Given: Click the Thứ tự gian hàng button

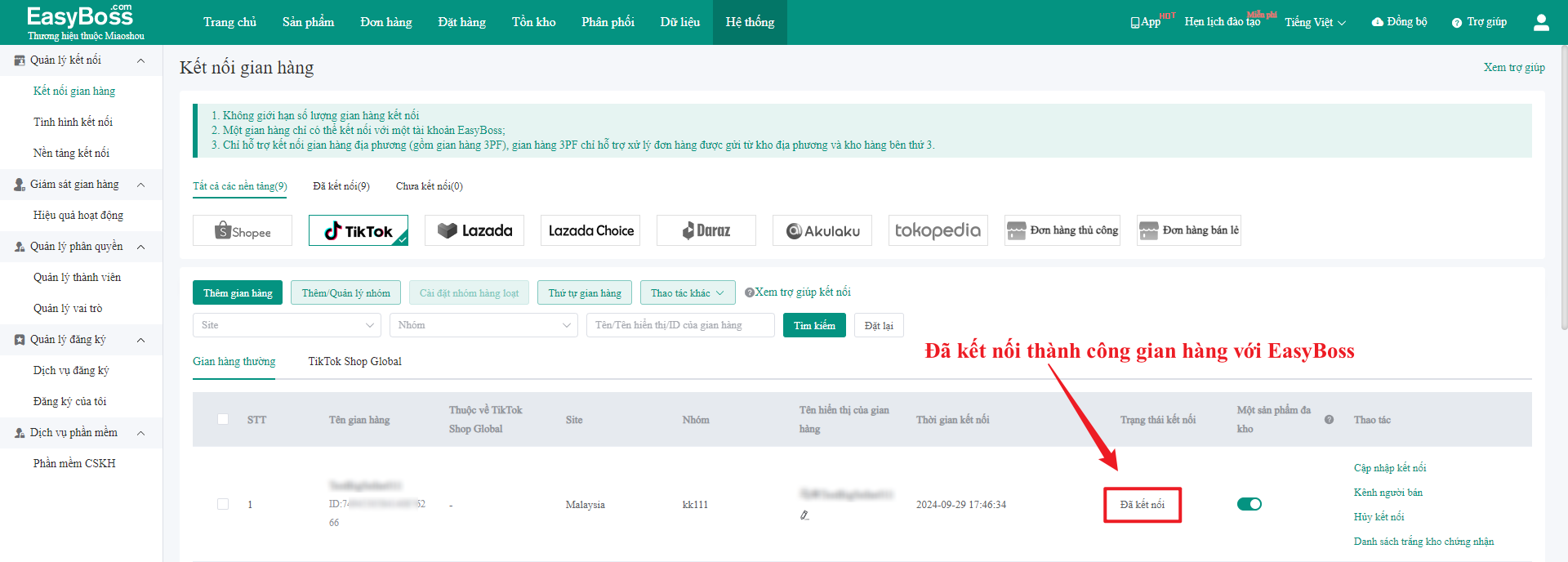Looking at the screenshot, I should click(585, 293).
